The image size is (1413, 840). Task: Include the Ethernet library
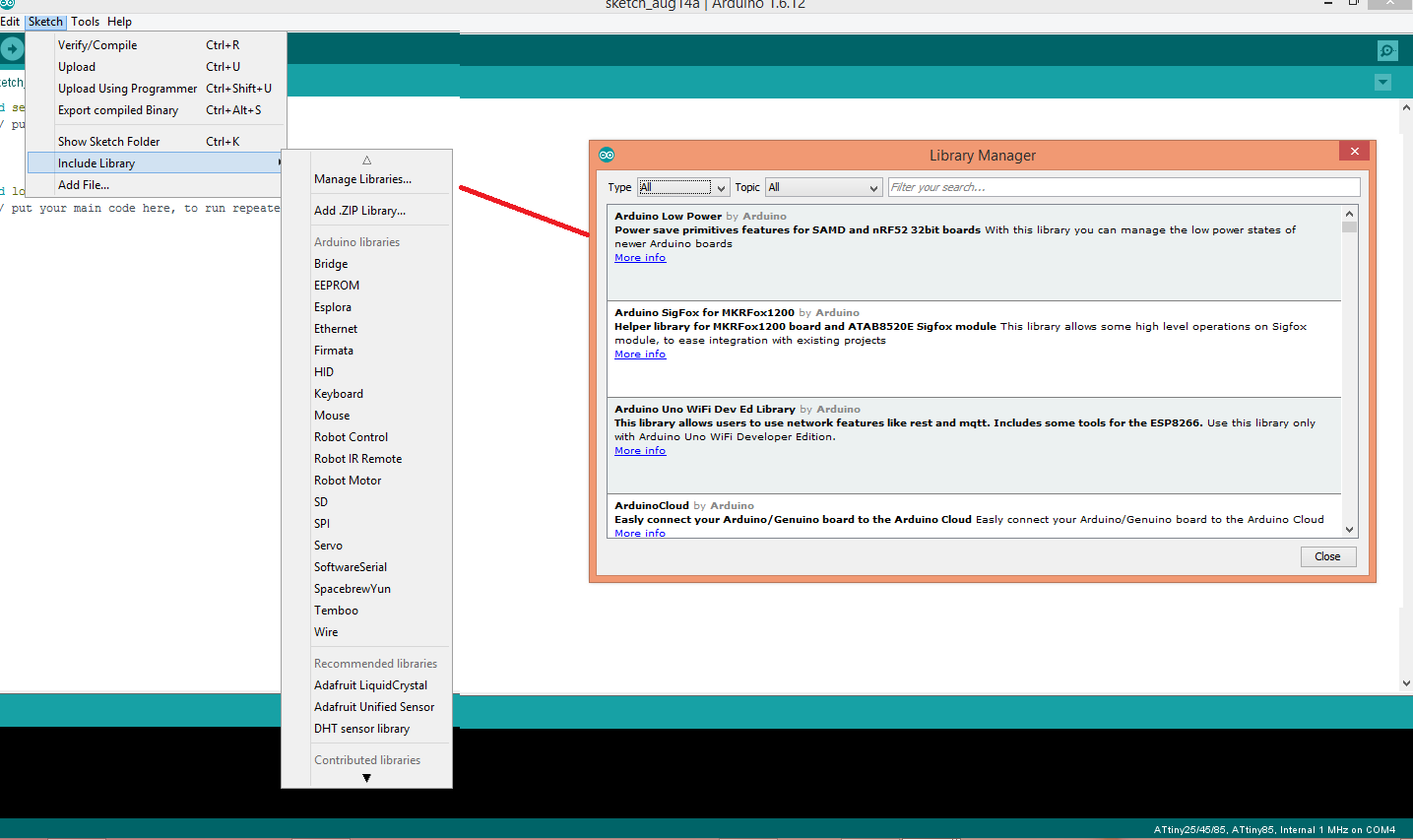366,329
